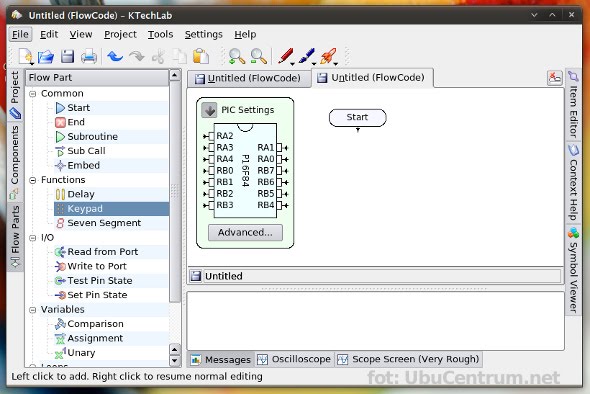Open the Symbol Viewer side panel
This screenshot has width=590, height=394.
click(573, 270)
